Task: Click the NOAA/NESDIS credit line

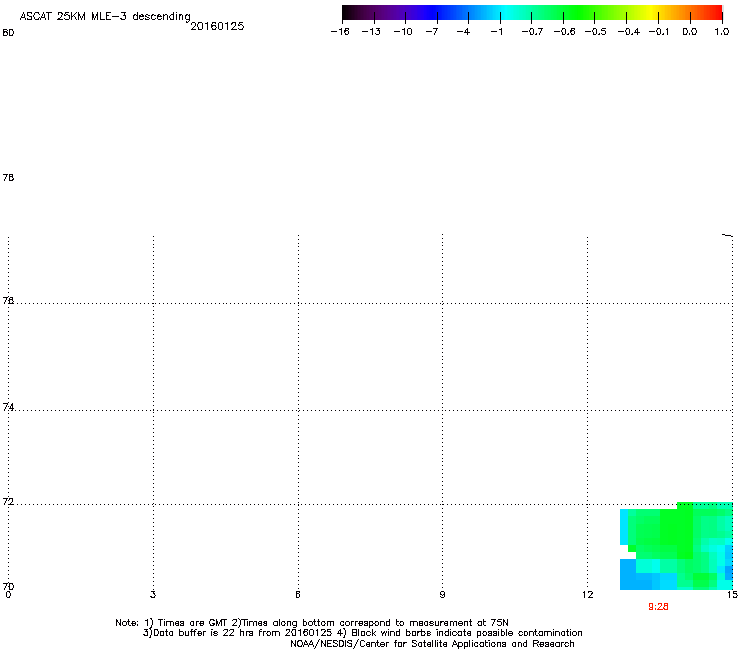Action: [432, 644]
